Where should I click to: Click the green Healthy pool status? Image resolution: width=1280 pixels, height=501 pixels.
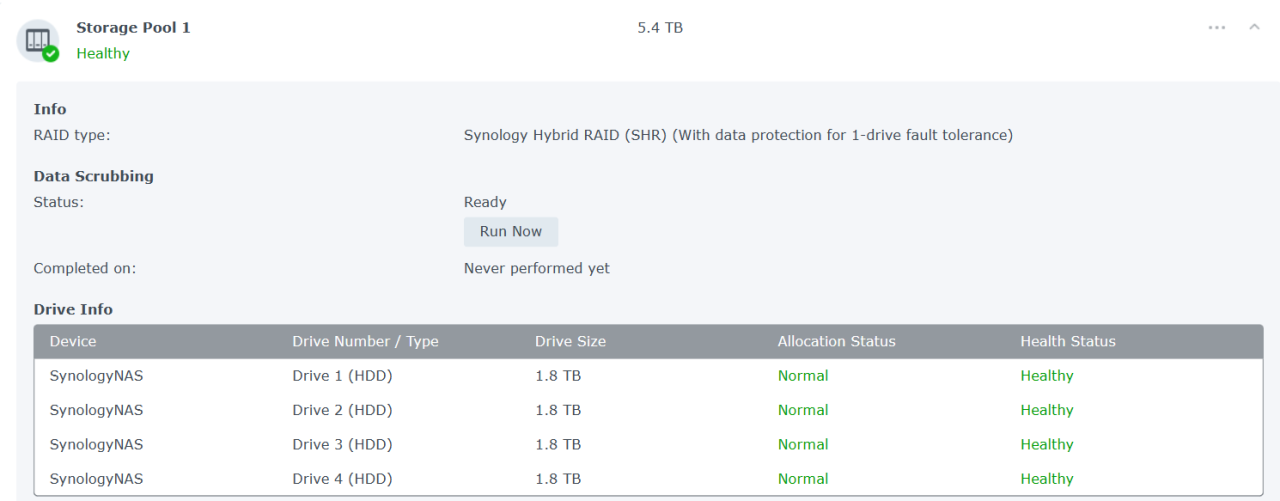(x=103, y=54)
